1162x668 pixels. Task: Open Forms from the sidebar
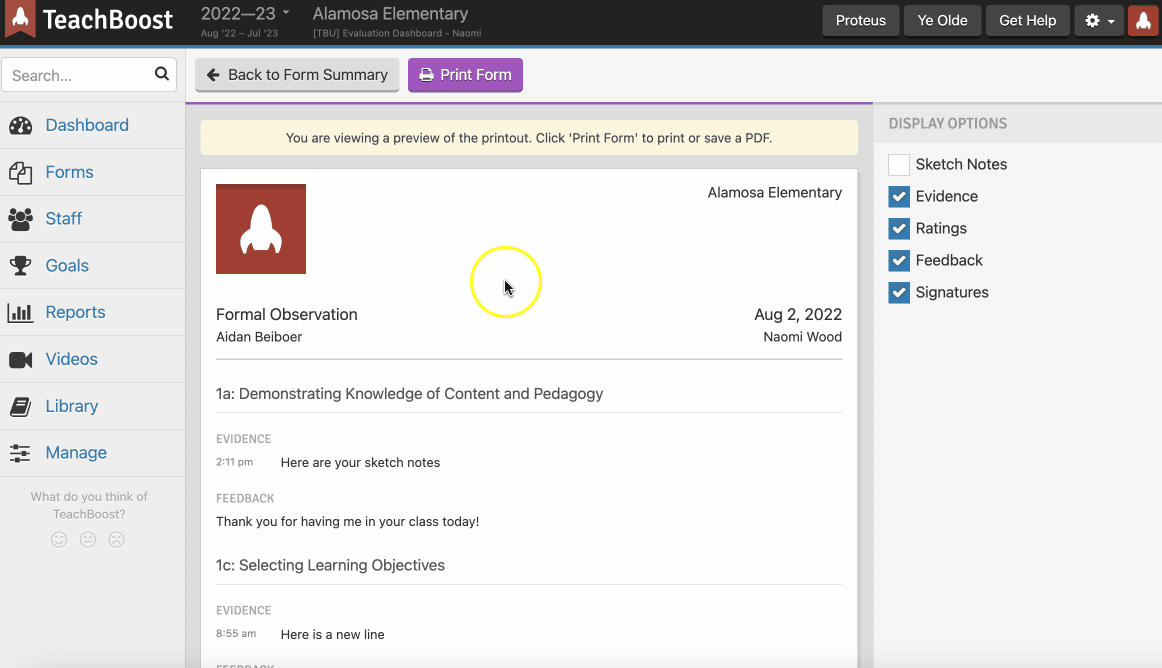point(70,172)
